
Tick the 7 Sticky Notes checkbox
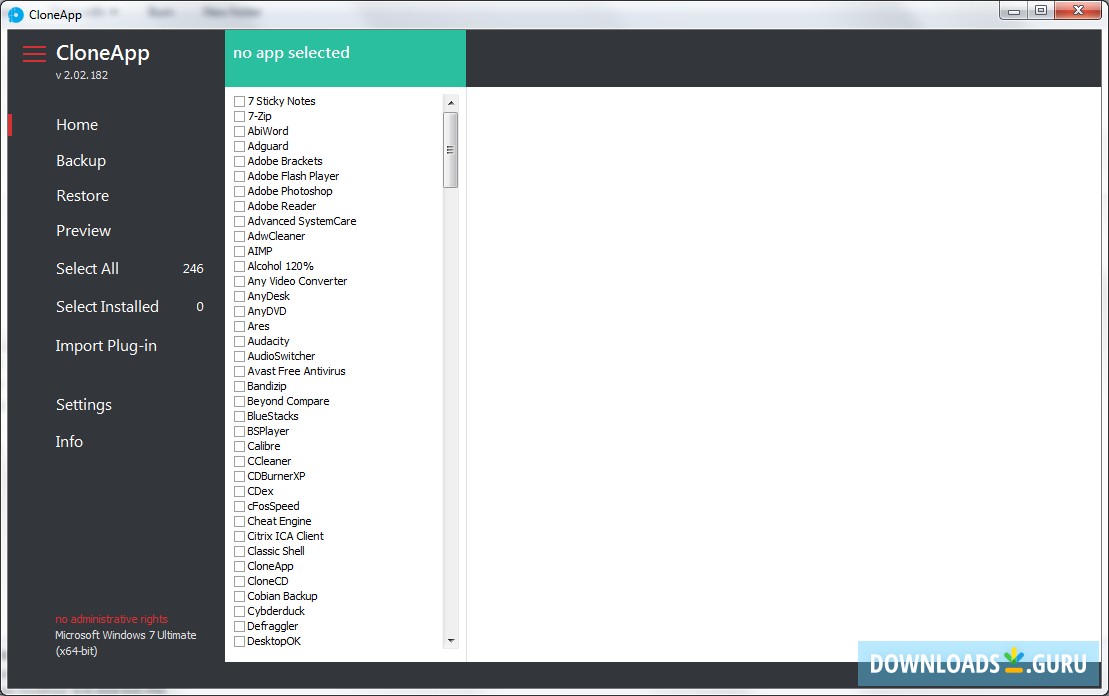pos(239,101)
